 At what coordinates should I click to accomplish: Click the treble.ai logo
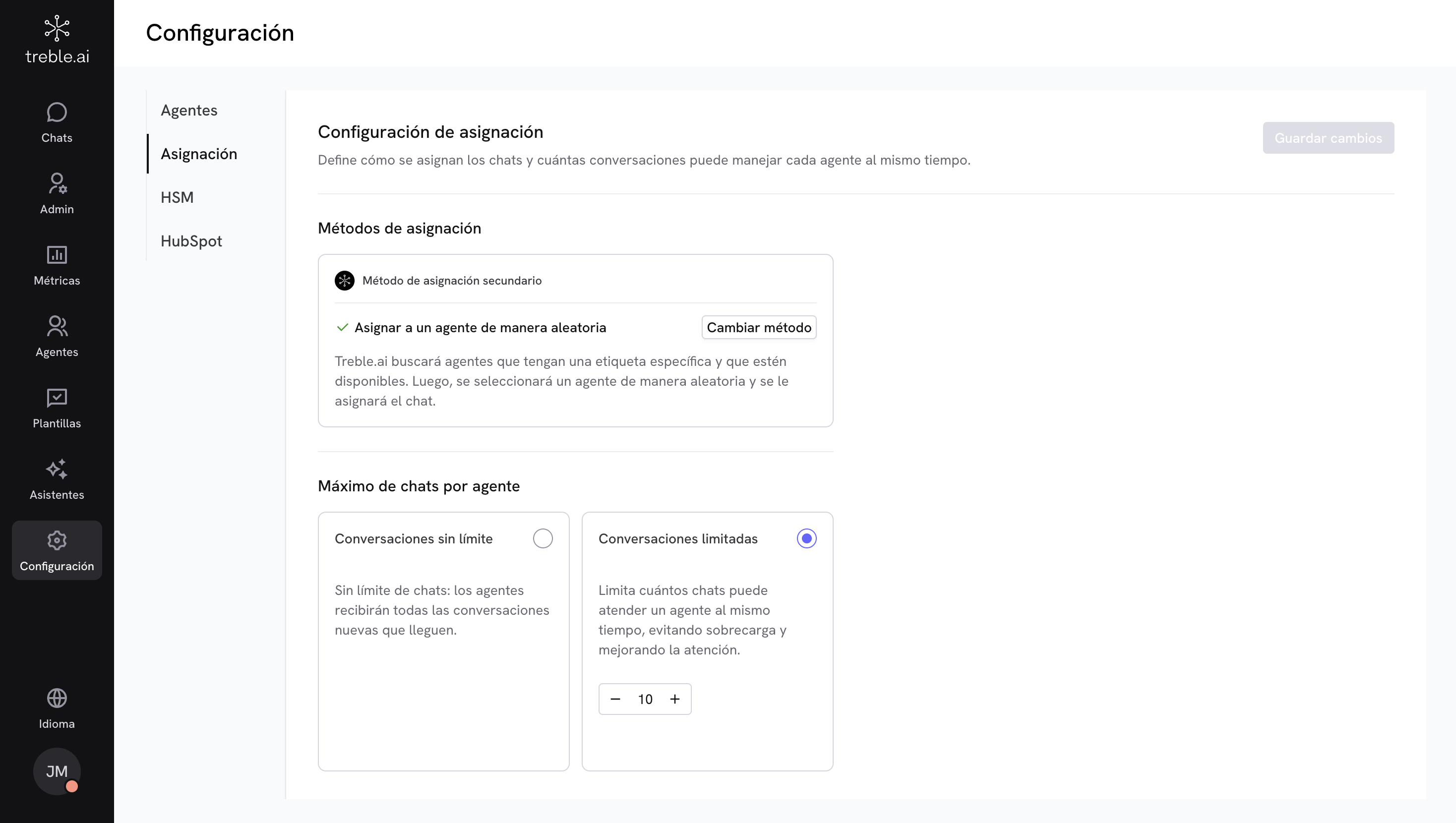tap(57, 40)
